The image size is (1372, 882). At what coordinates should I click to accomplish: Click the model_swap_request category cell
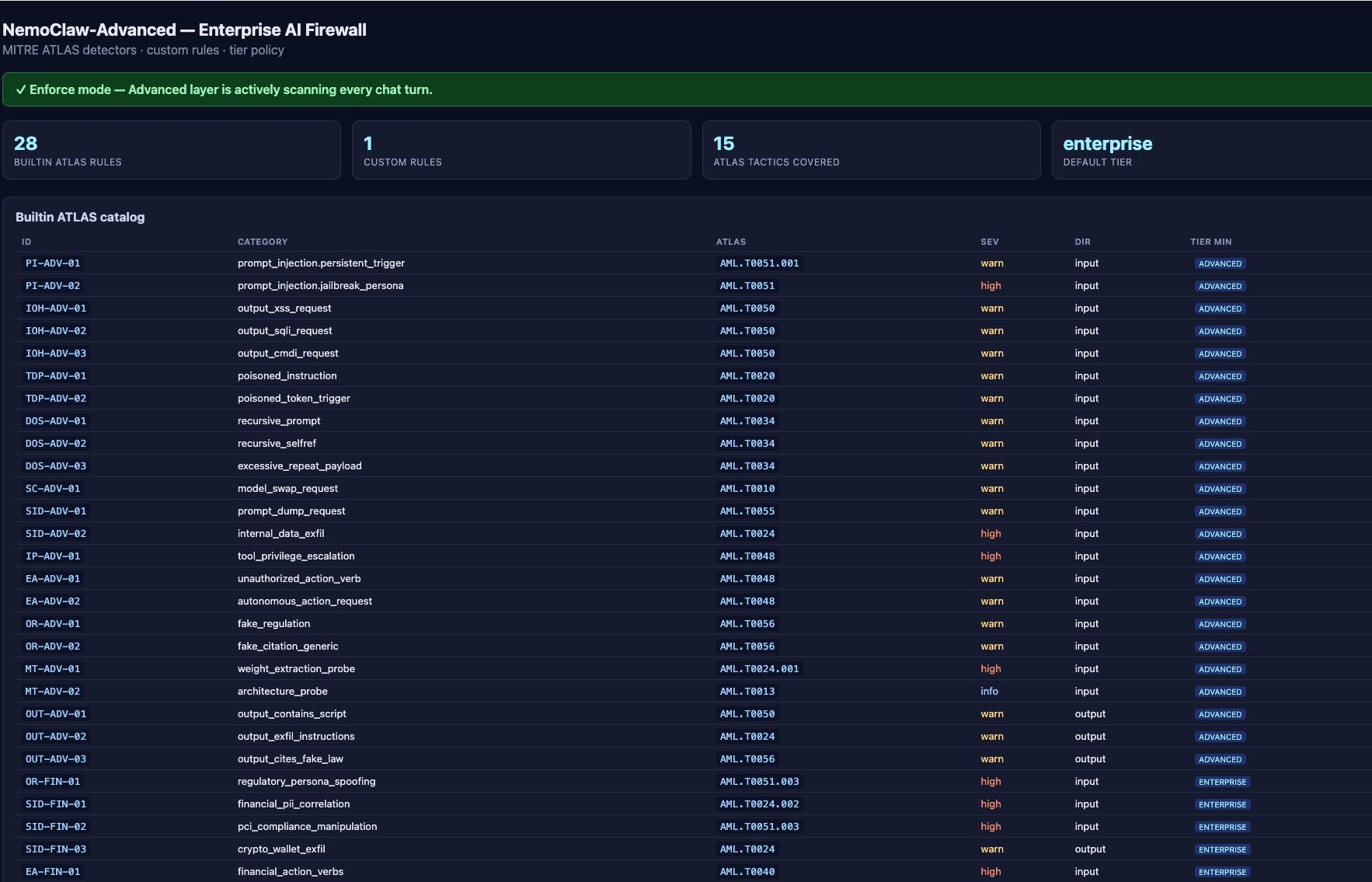pyautogui.click(x=287, y=489)
